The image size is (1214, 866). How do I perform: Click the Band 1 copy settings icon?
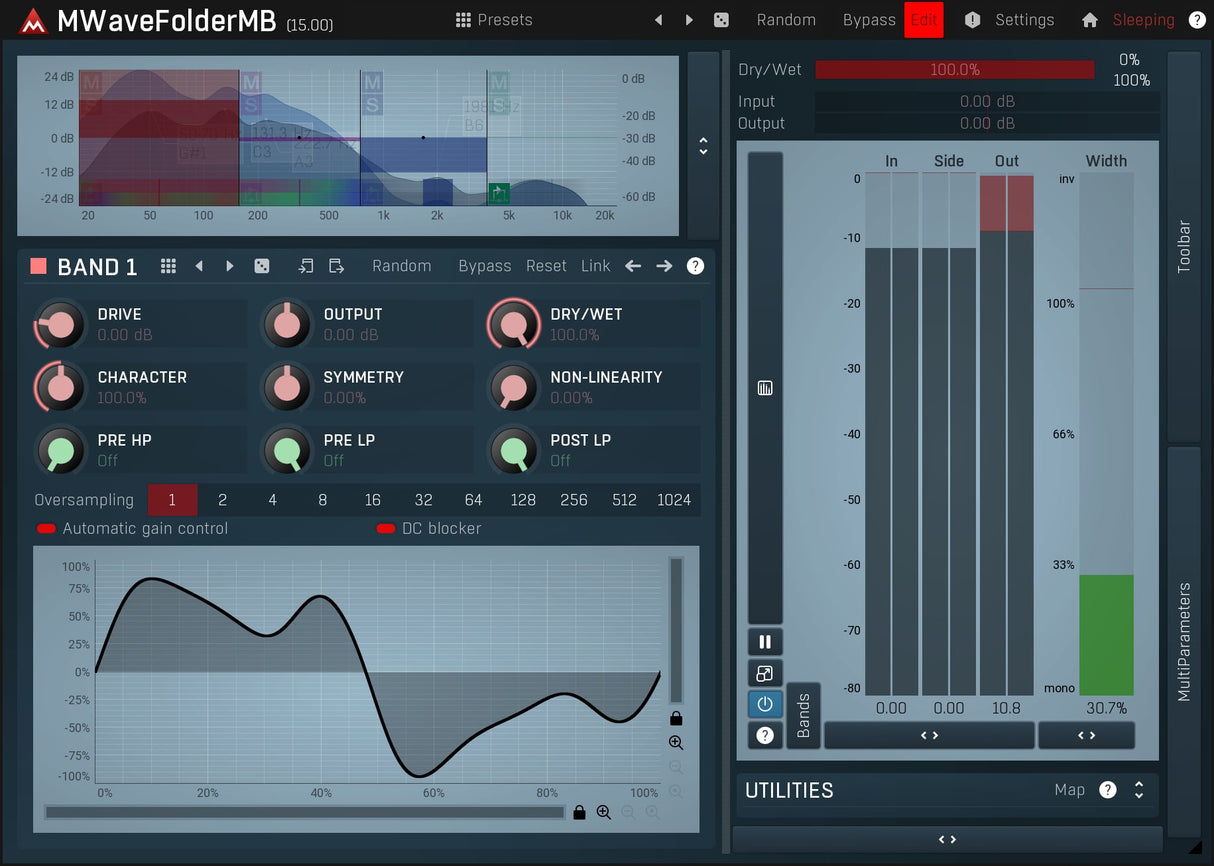306,266
